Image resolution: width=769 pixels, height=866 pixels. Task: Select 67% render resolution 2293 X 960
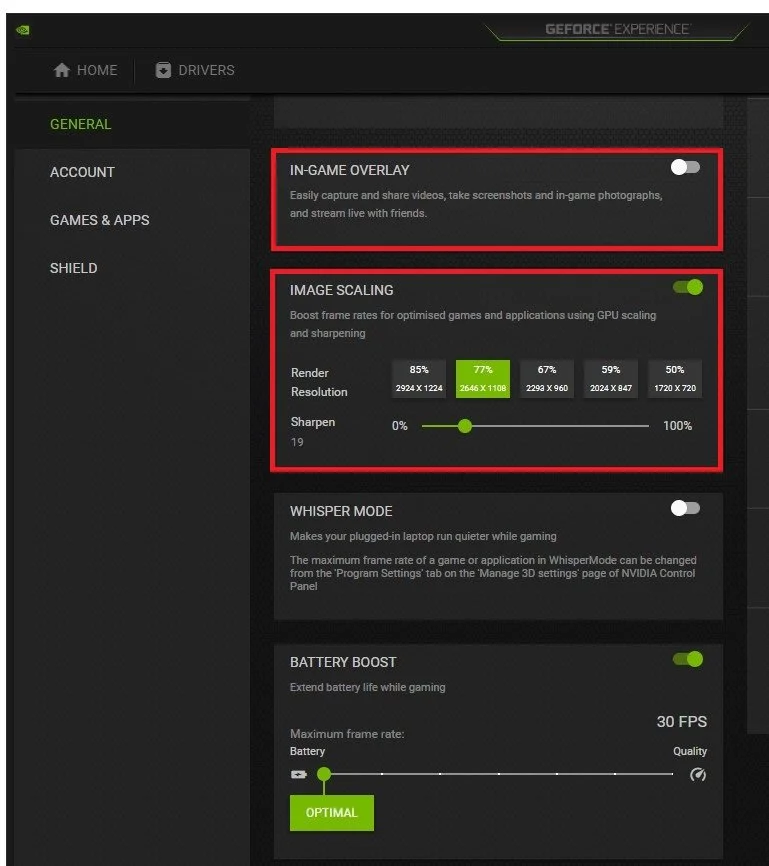click(x=547, y=379)
